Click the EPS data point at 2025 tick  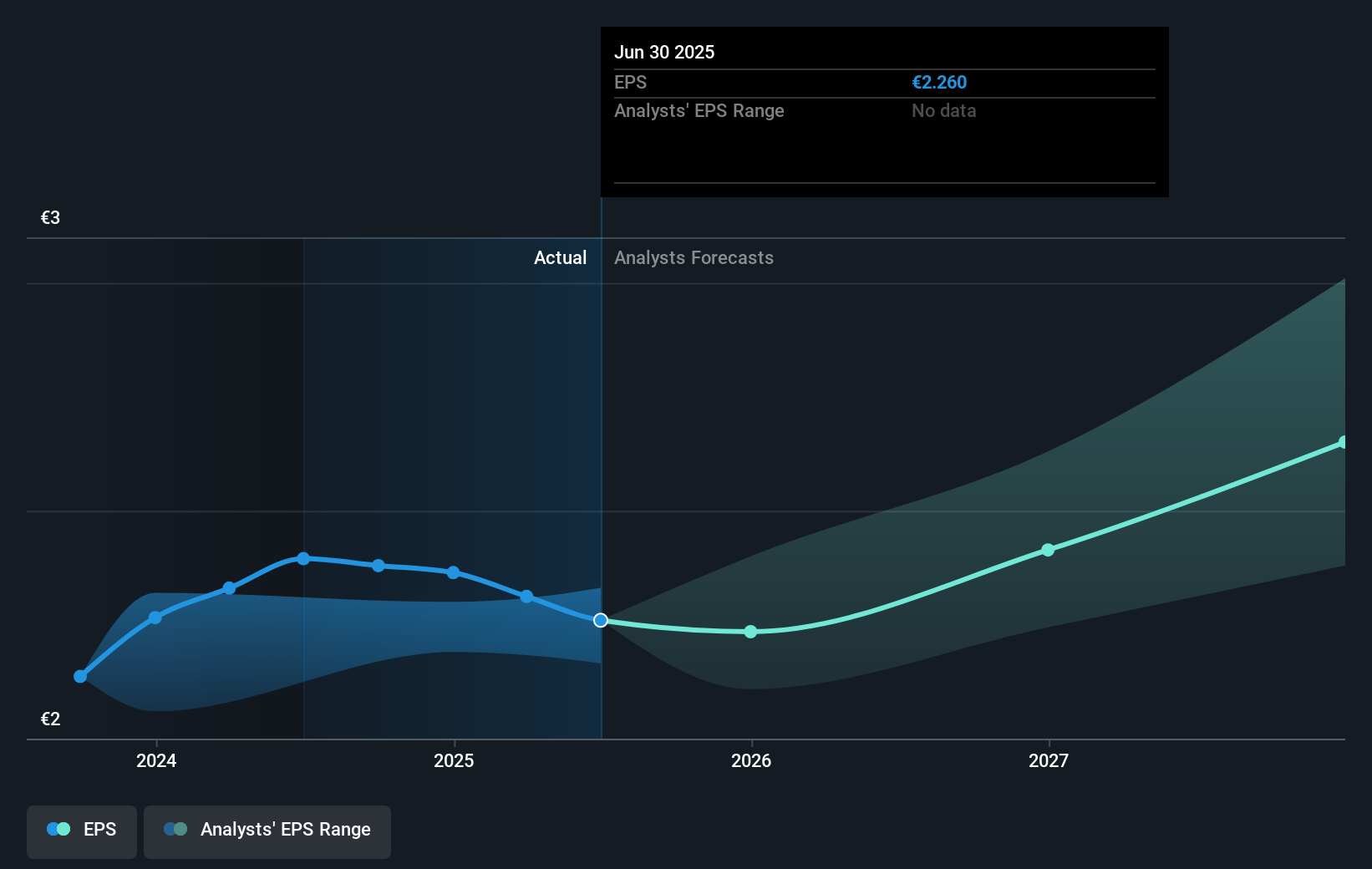click(453, 572)
